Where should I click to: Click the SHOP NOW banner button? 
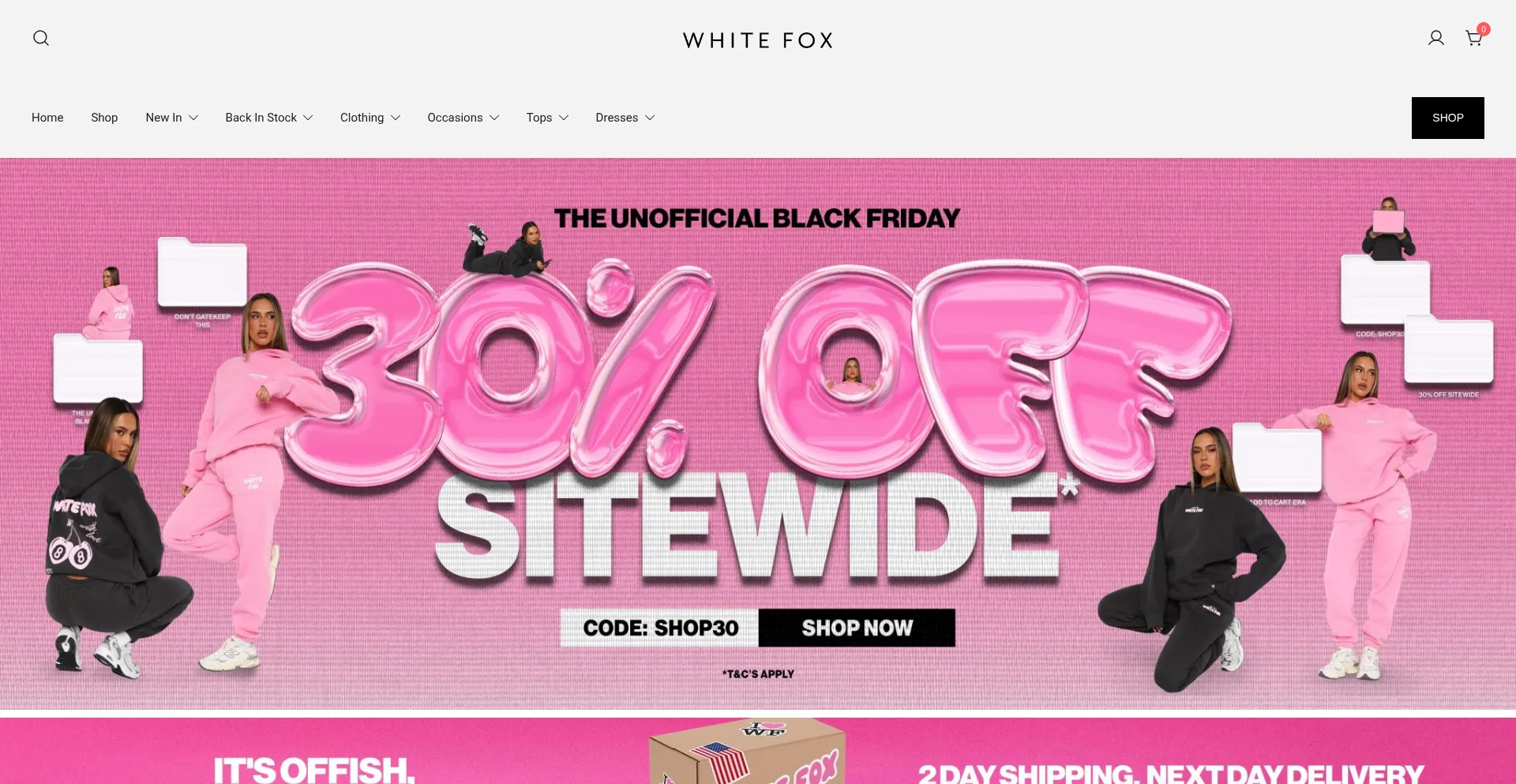[x=857, y=628]
